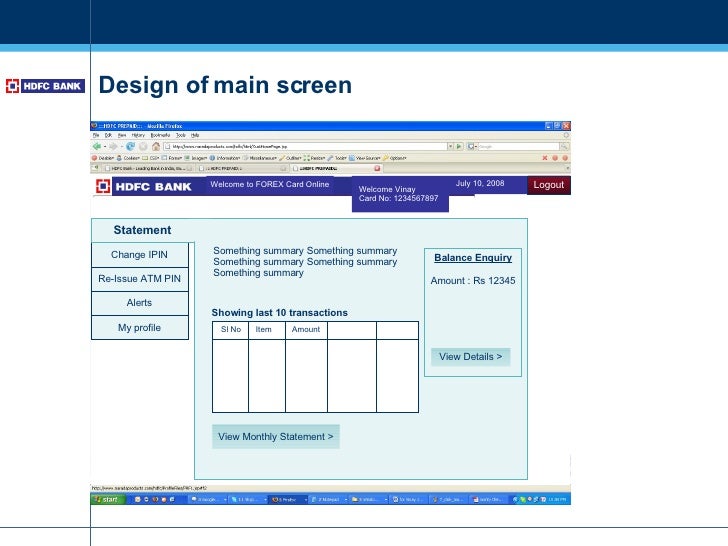Select Change IPIN in the side menu
The image size is (728, 546).
coord(140,254)
